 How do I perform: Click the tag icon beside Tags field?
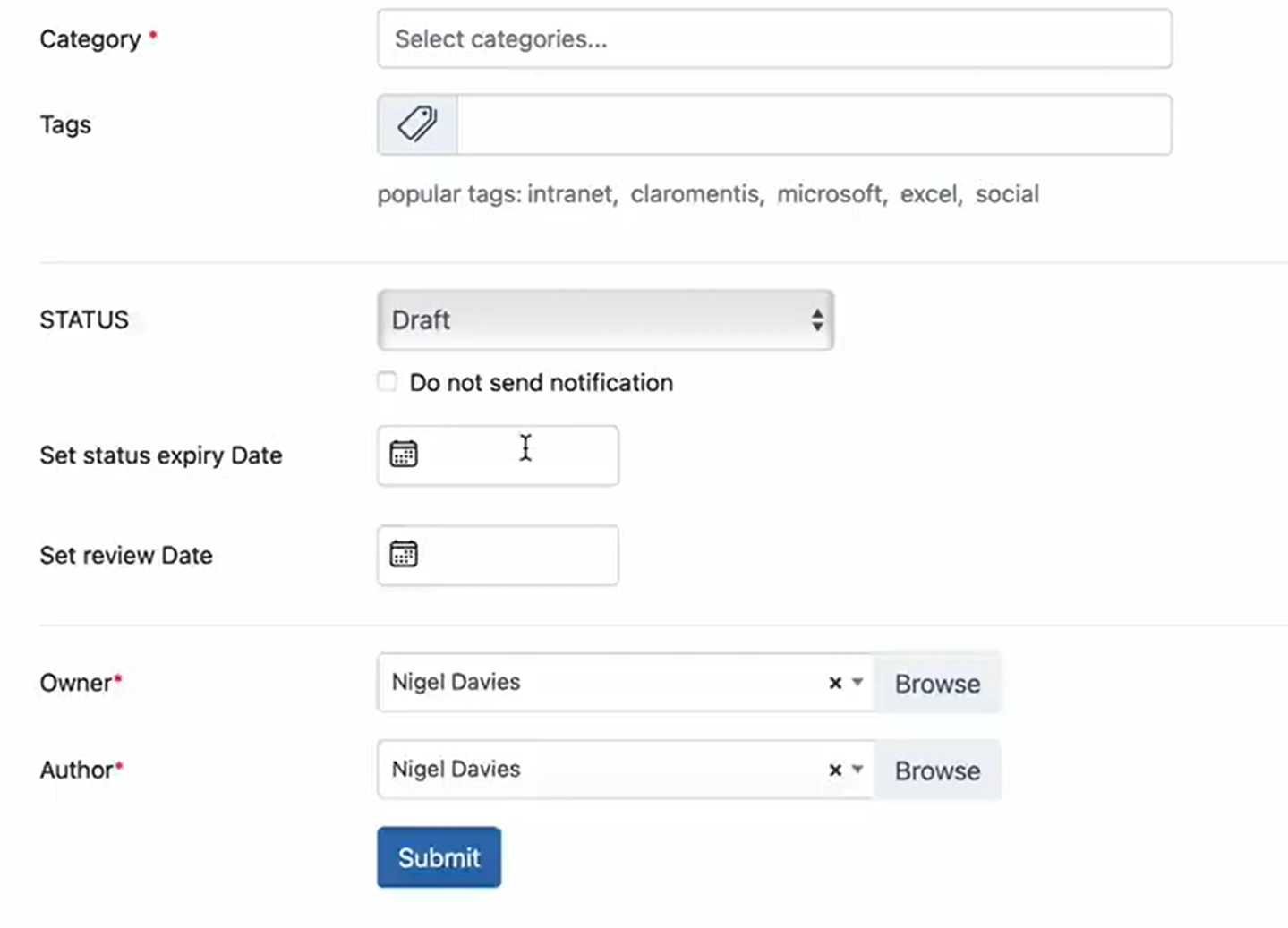coord(417,124)
